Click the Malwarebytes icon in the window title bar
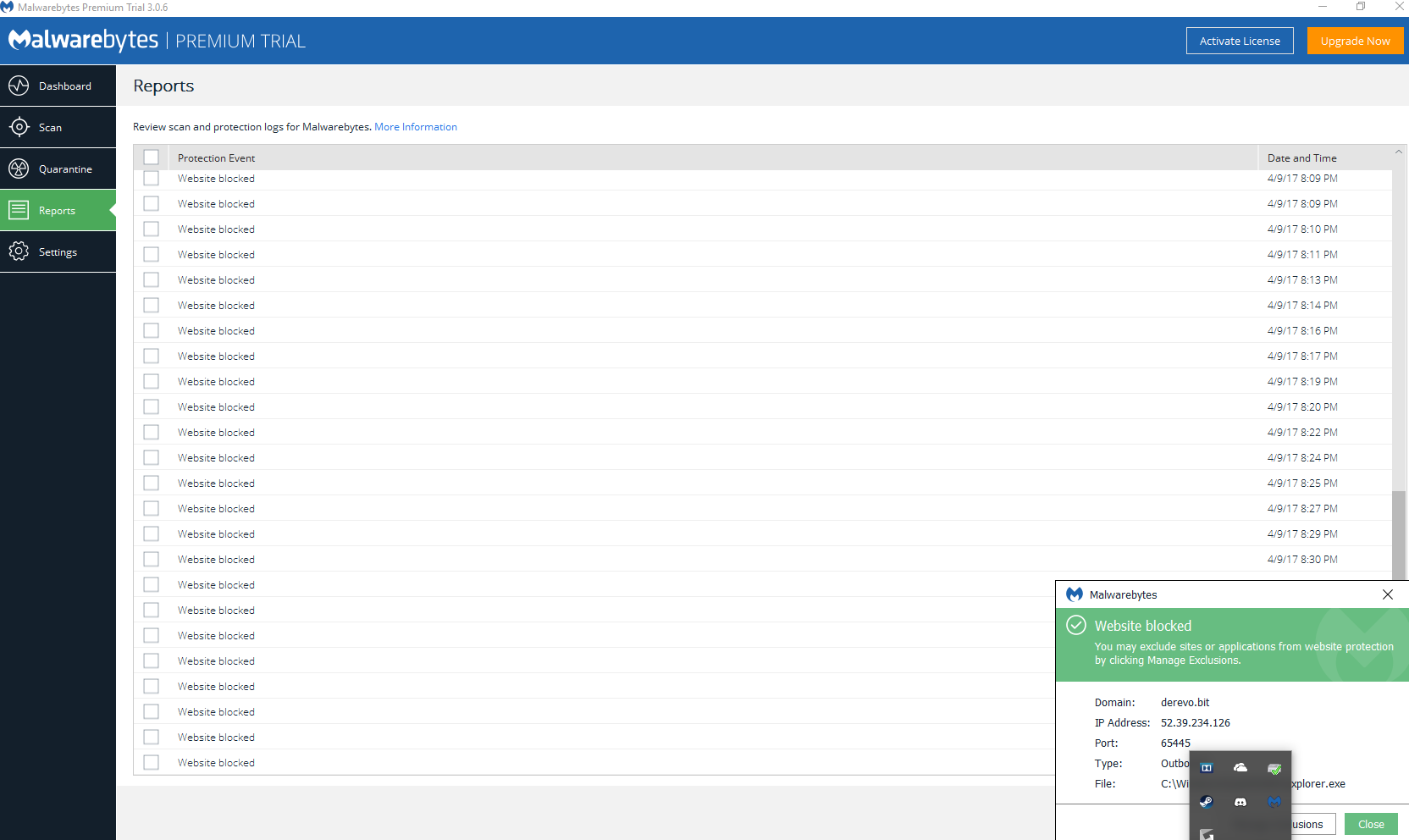1409x840 pixels. (x=8, y=8)
